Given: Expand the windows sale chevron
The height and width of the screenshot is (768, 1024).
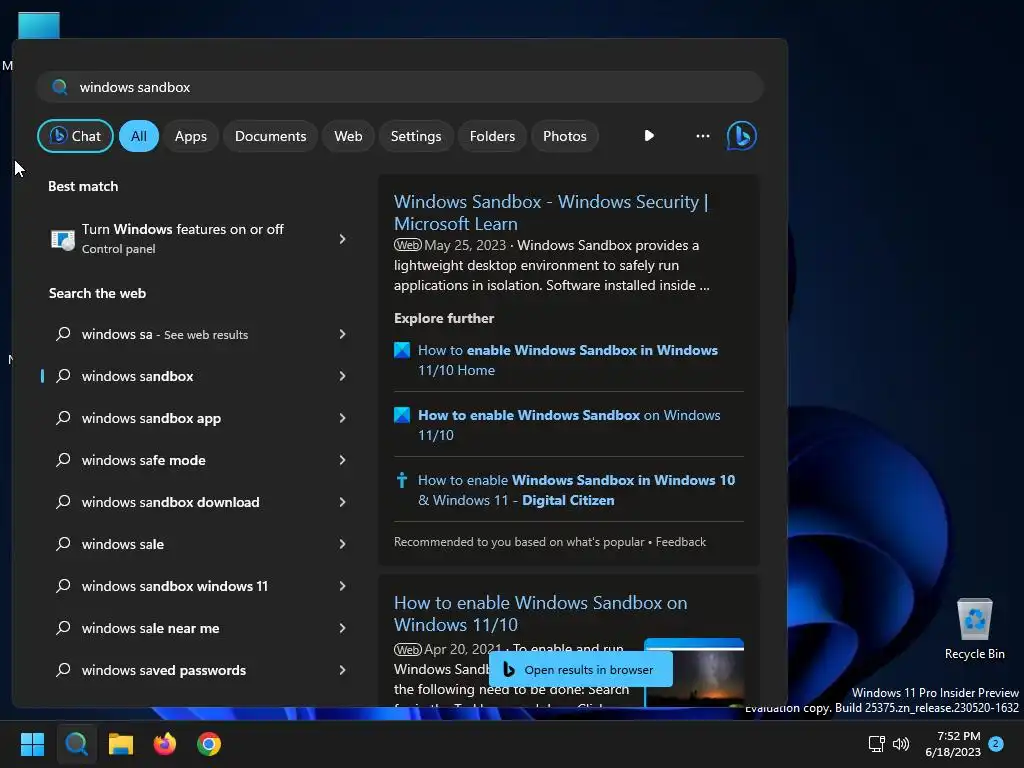Looking at the screenshot, I should coord(342,544).
